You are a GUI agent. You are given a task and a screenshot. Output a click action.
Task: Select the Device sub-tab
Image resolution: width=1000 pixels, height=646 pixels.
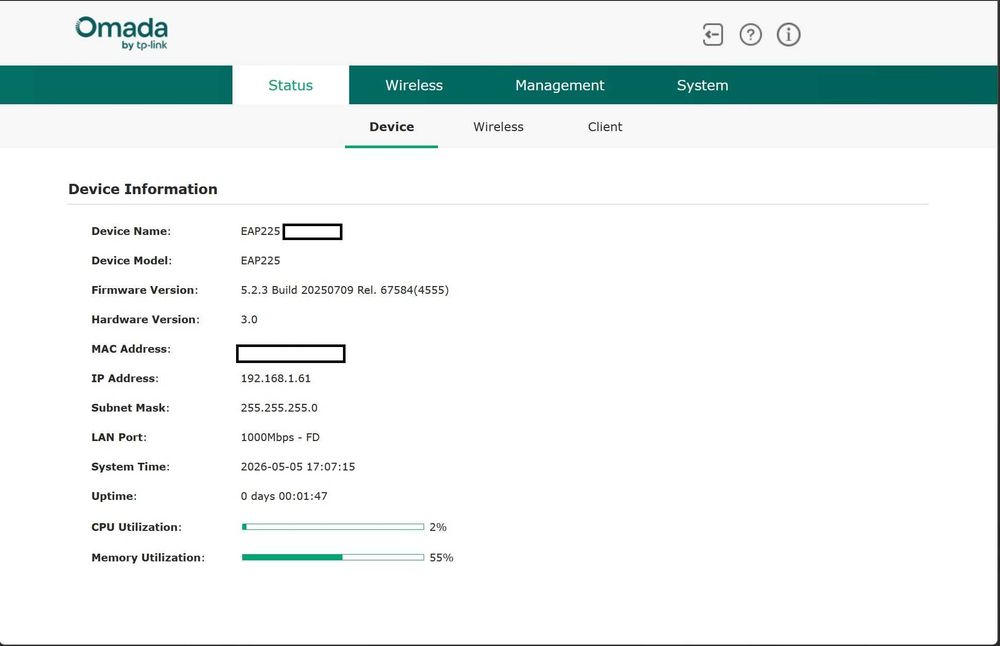click(392, 127)
